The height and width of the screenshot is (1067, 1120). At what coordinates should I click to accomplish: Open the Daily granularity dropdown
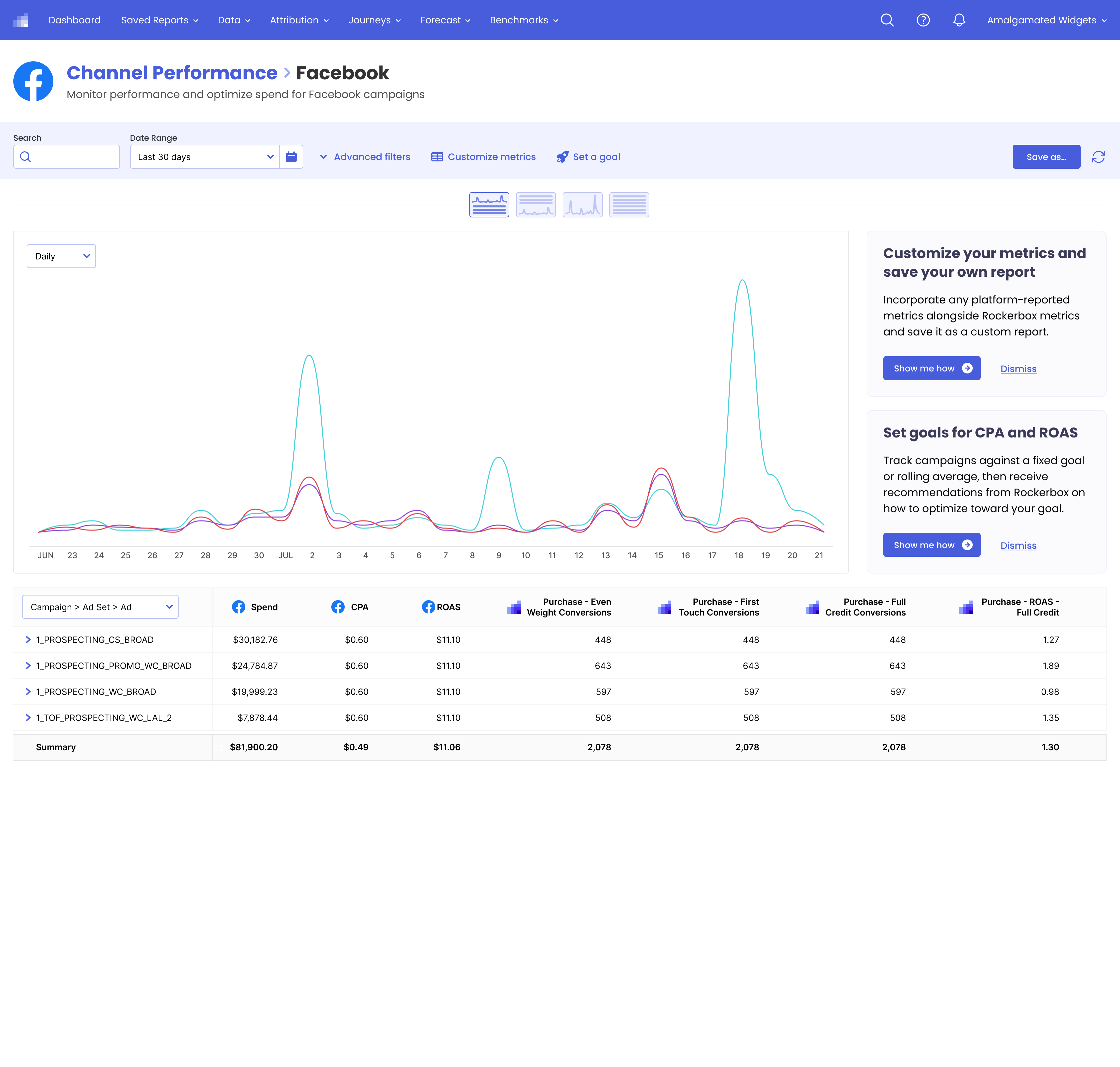click(x=61, y=256)
